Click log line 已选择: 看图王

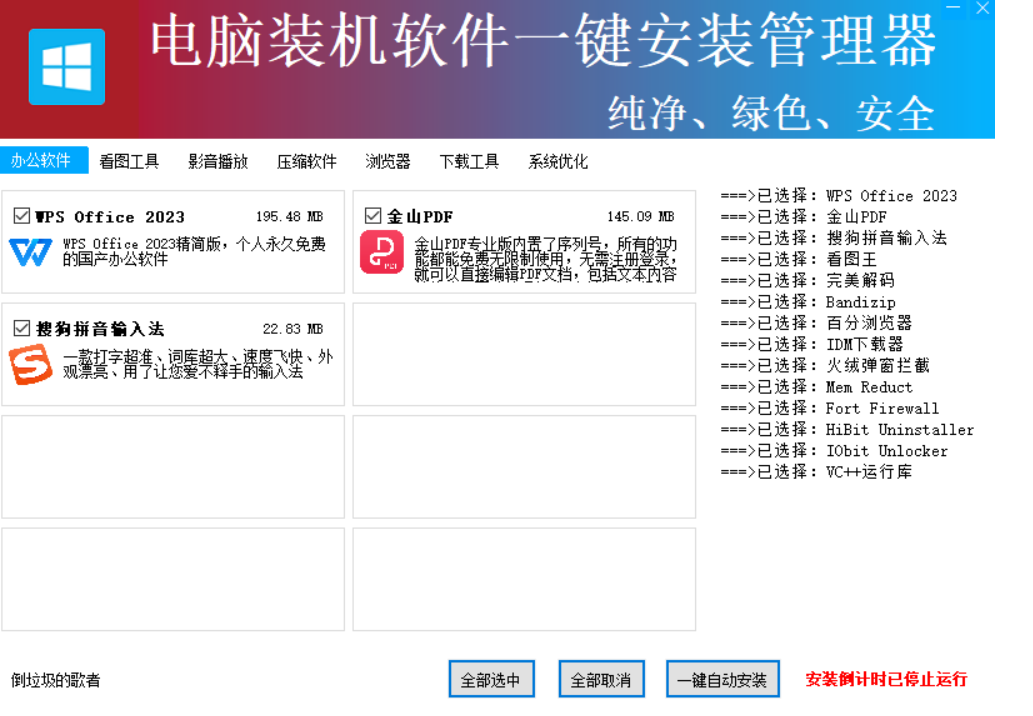pos(798,259)
